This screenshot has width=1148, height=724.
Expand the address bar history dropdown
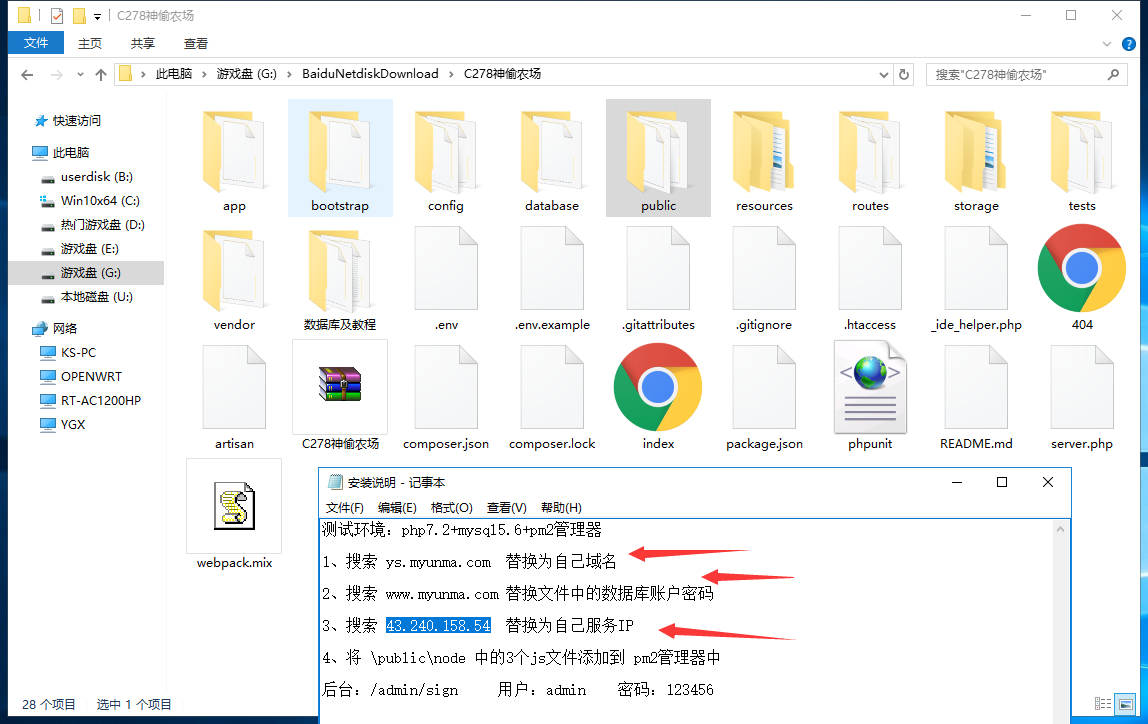883,74
